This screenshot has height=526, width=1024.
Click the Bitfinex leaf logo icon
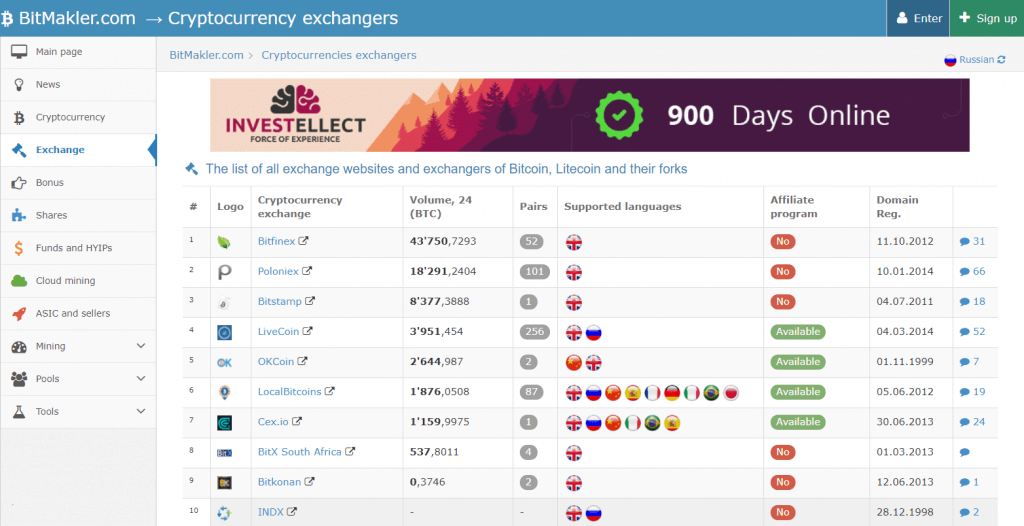[x=224, y=242]
